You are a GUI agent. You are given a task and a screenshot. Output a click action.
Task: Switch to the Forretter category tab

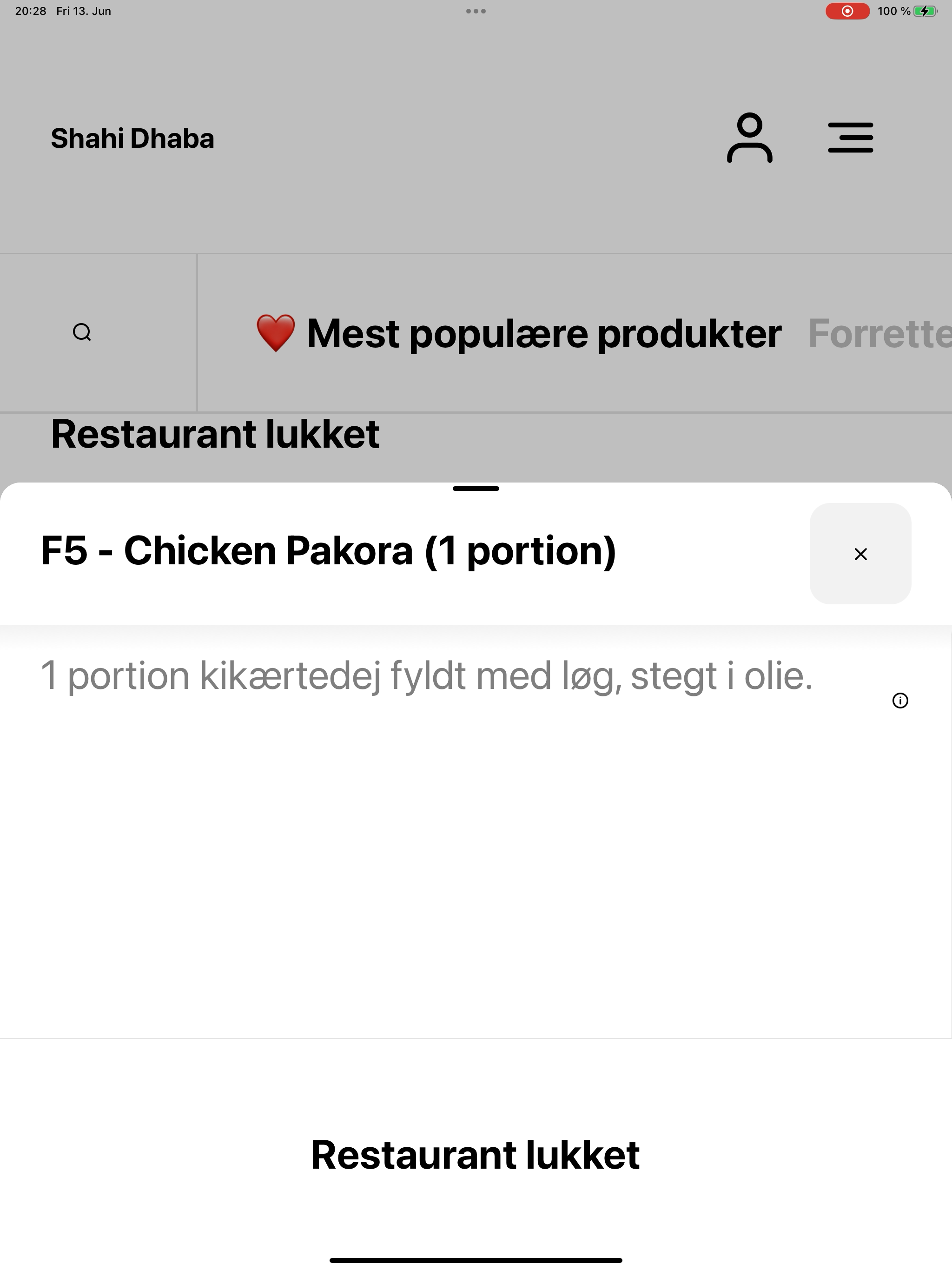pyautogui.click(x=879, y=334)
